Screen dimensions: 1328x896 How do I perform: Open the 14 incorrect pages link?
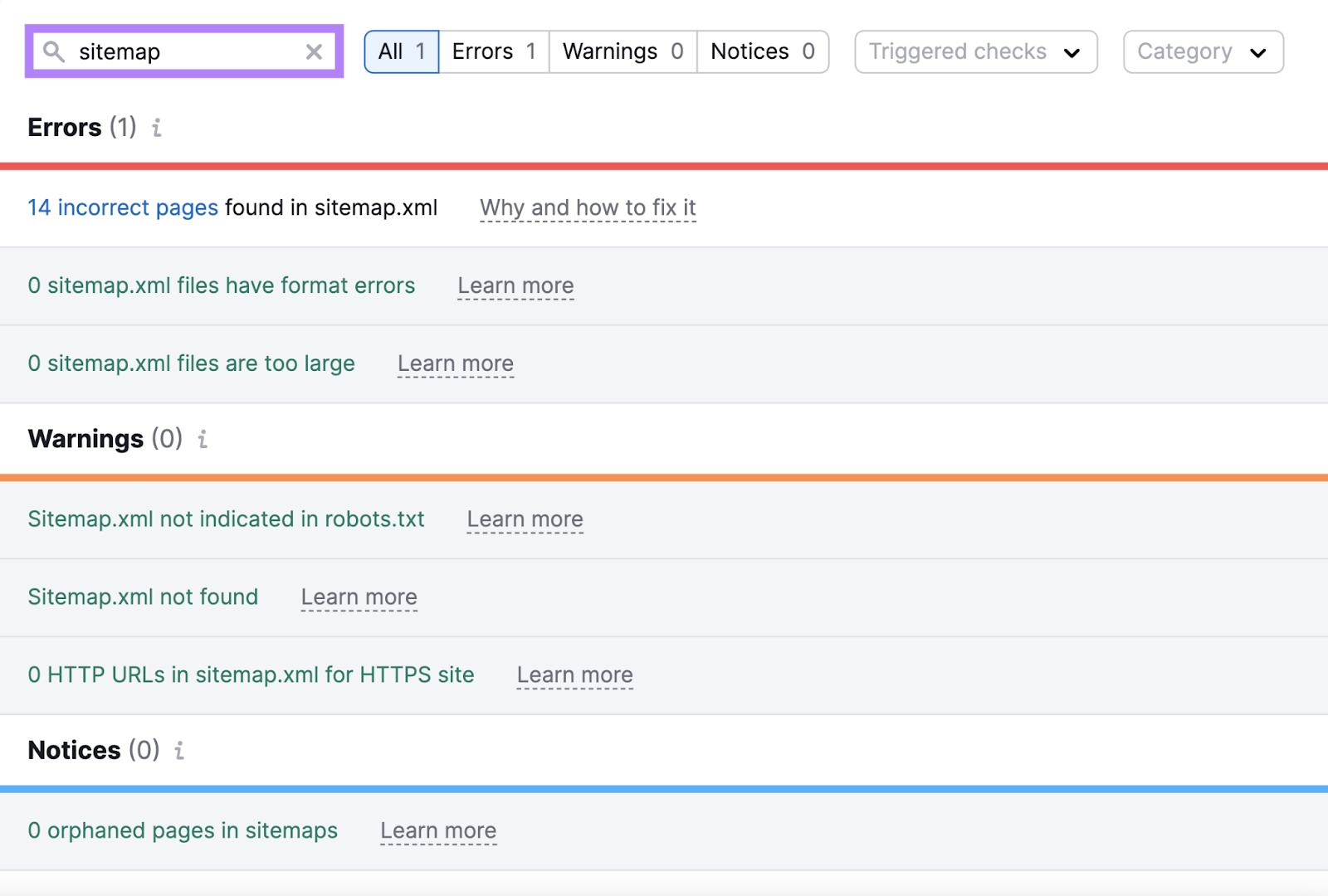tap(122, 208)
